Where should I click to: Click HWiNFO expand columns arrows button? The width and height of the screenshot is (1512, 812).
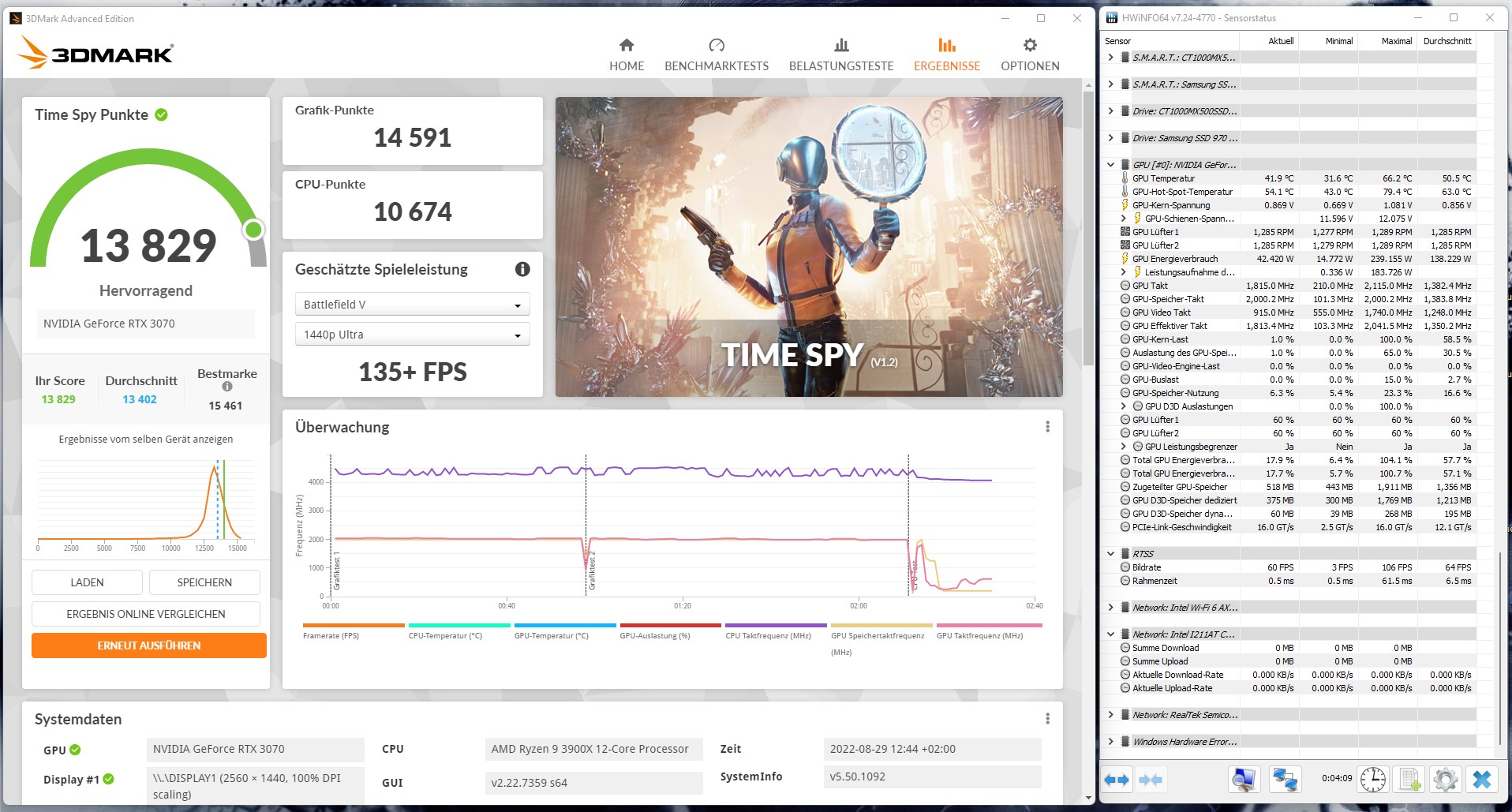click(1117, 780)
